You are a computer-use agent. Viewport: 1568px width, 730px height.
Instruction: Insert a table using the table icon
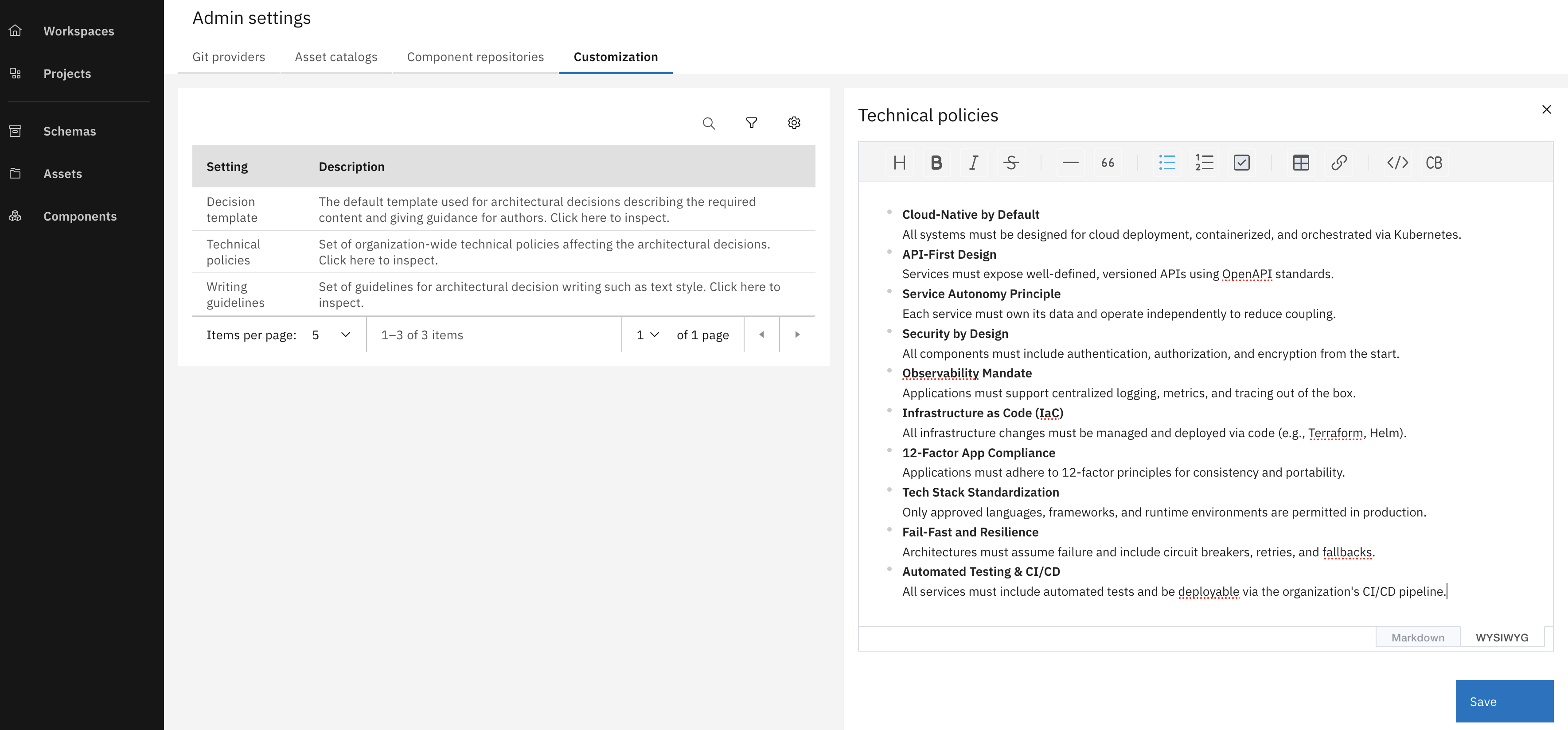1301,163
